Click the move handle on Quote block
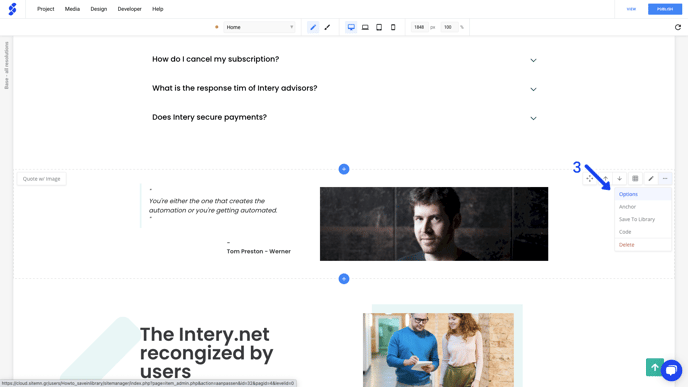688x387 pixels. pos(590,179)
